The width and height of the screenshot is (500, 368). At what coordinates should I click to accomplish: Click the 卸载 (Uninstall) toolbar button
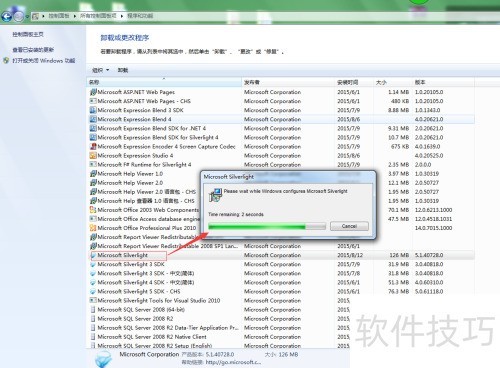tap(123, 70)
